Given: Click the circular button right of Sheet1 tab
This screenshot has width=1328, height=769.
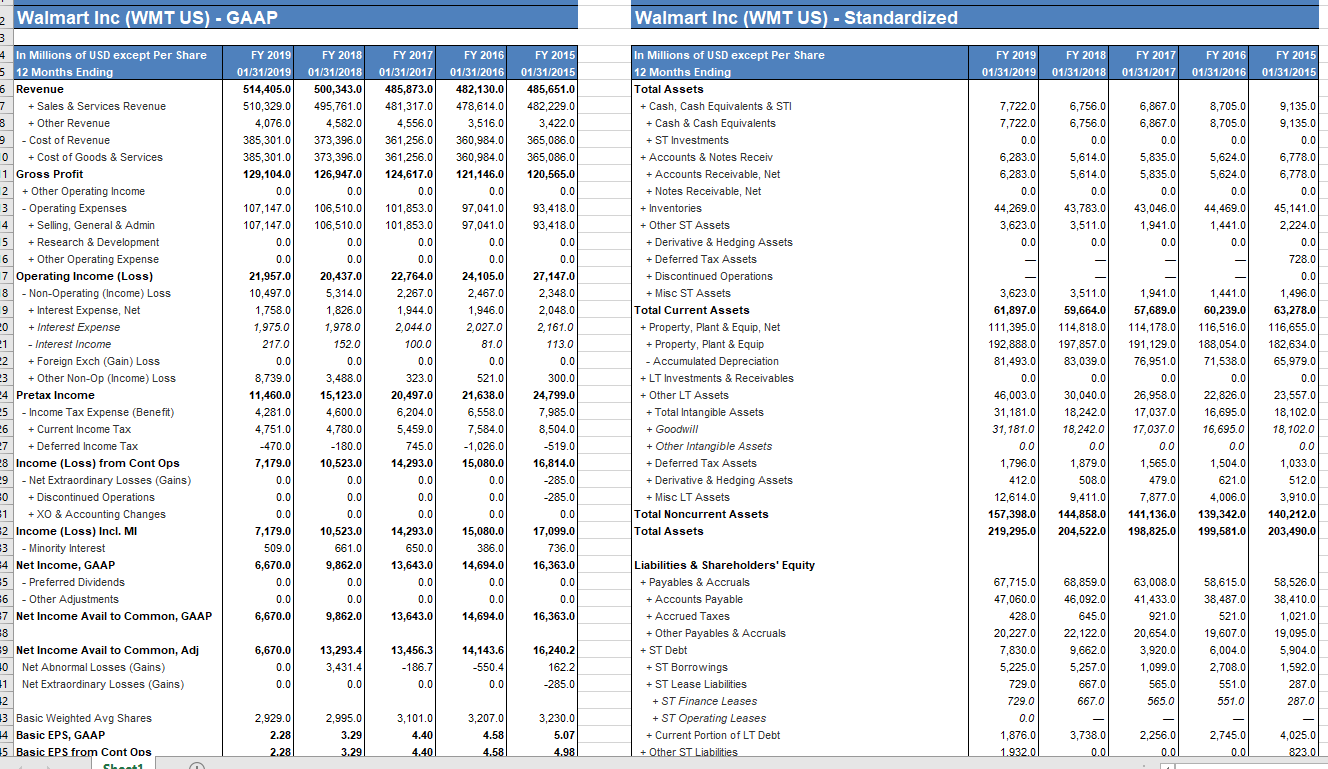Looking at the screenshot, I should click(197, 766).
